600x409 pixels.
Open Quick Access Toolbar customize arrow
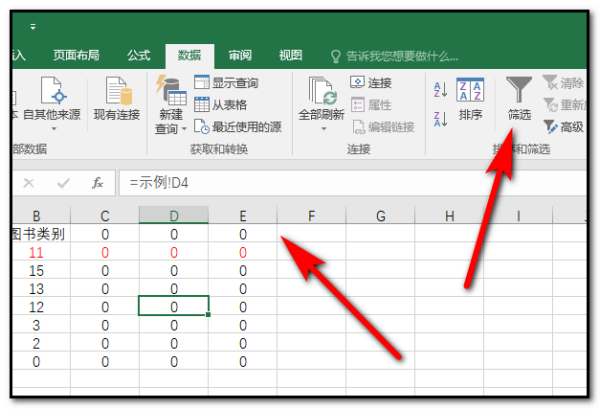pos(33,27)
